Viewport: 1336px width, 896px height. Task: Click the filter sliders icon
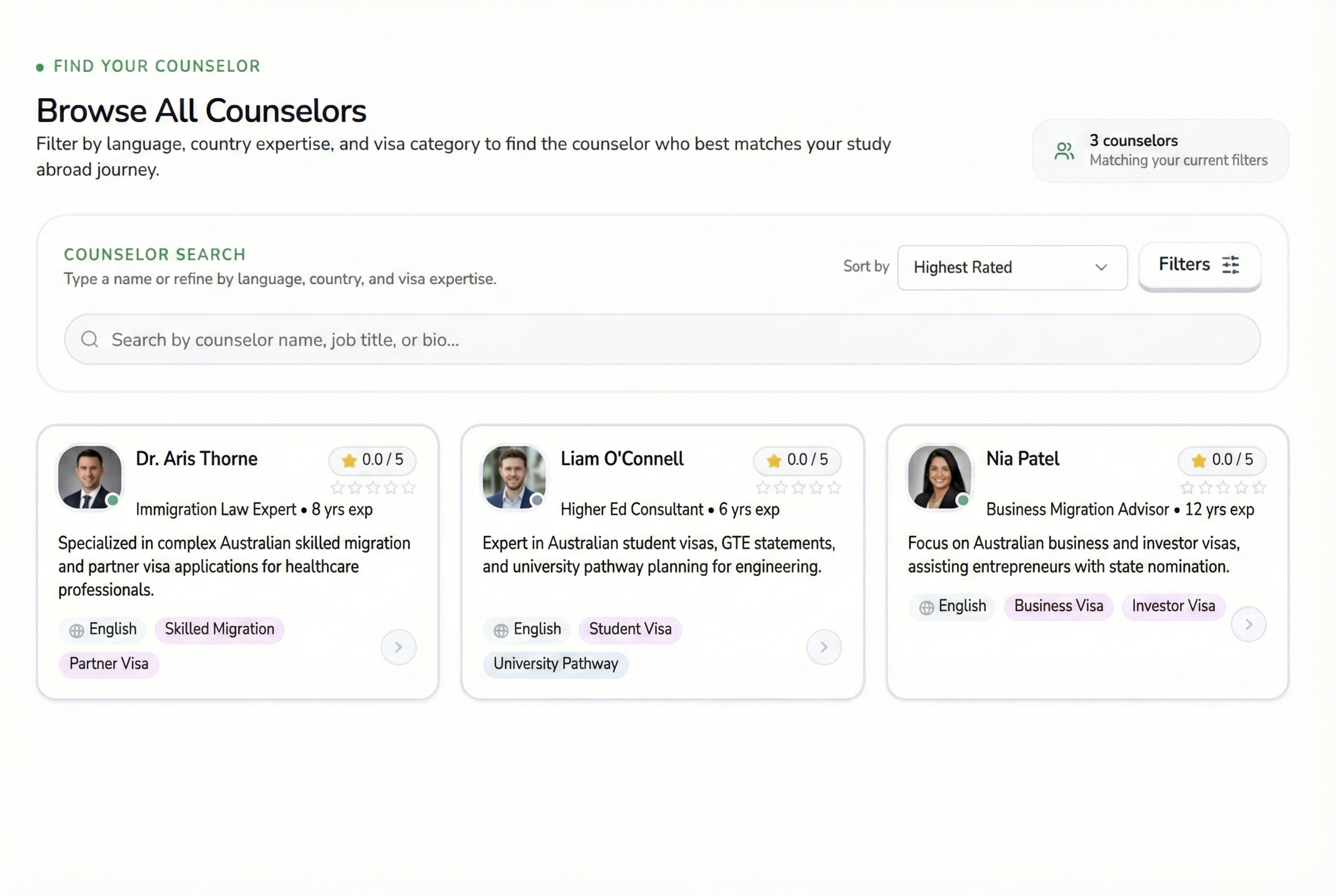click(1230, 265)
